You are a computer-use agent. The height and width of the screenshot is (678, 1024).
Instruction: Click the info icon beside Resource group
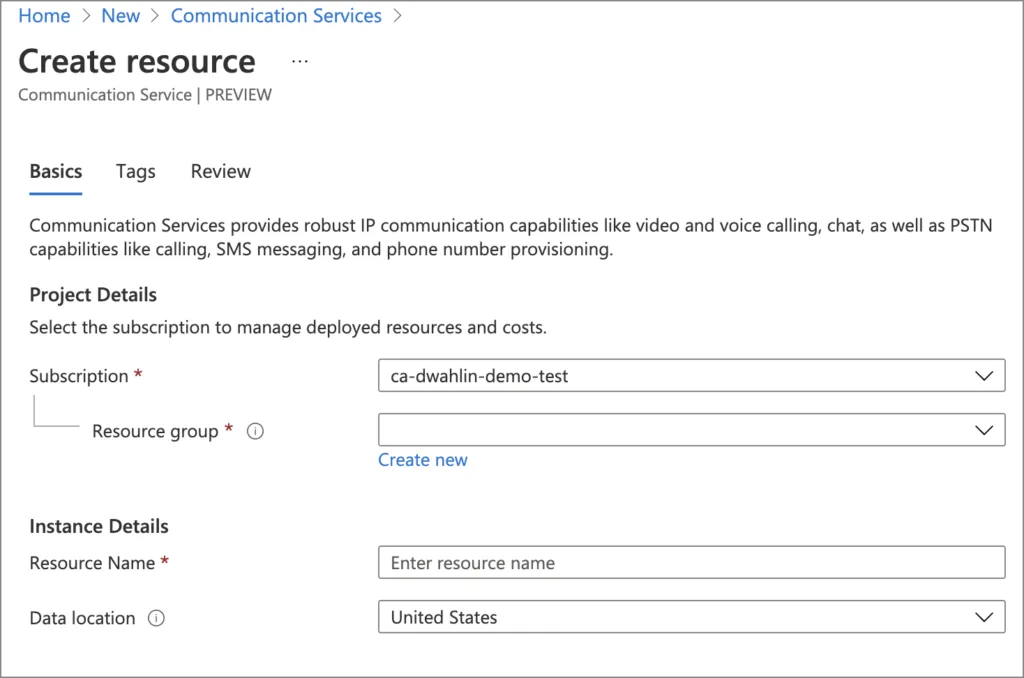coord(255,431)
